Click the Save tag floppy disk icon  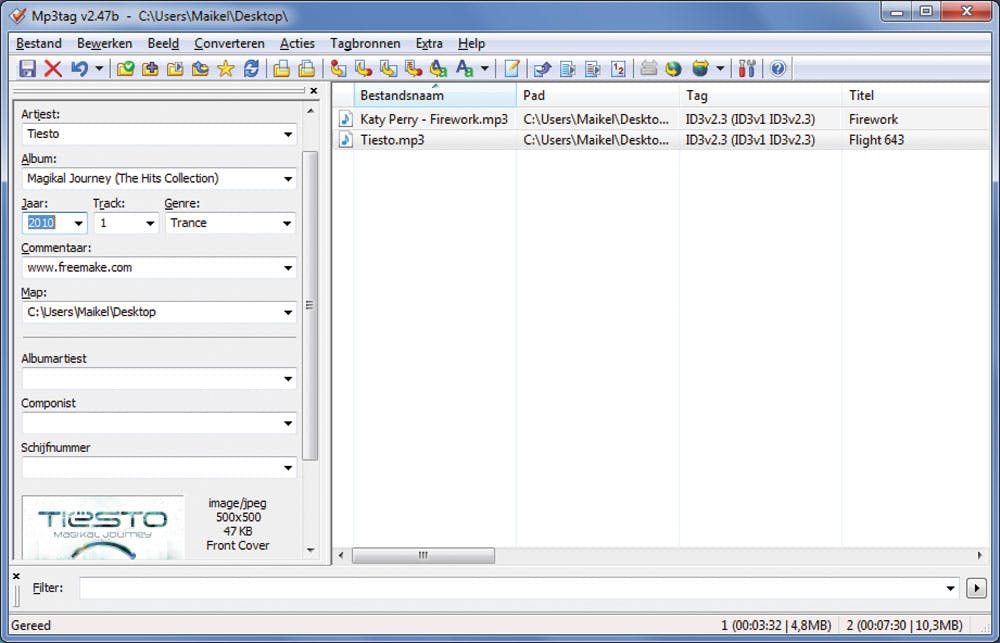coord(27,68)
